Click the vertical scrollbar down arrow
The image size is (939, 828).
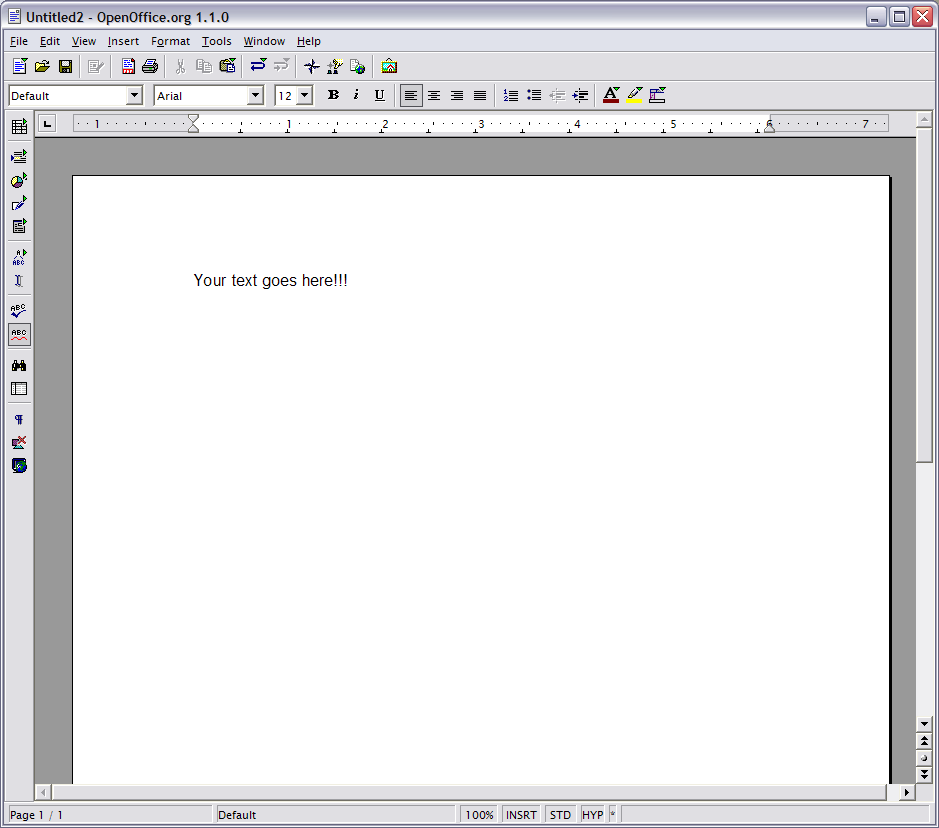(924, 724)
